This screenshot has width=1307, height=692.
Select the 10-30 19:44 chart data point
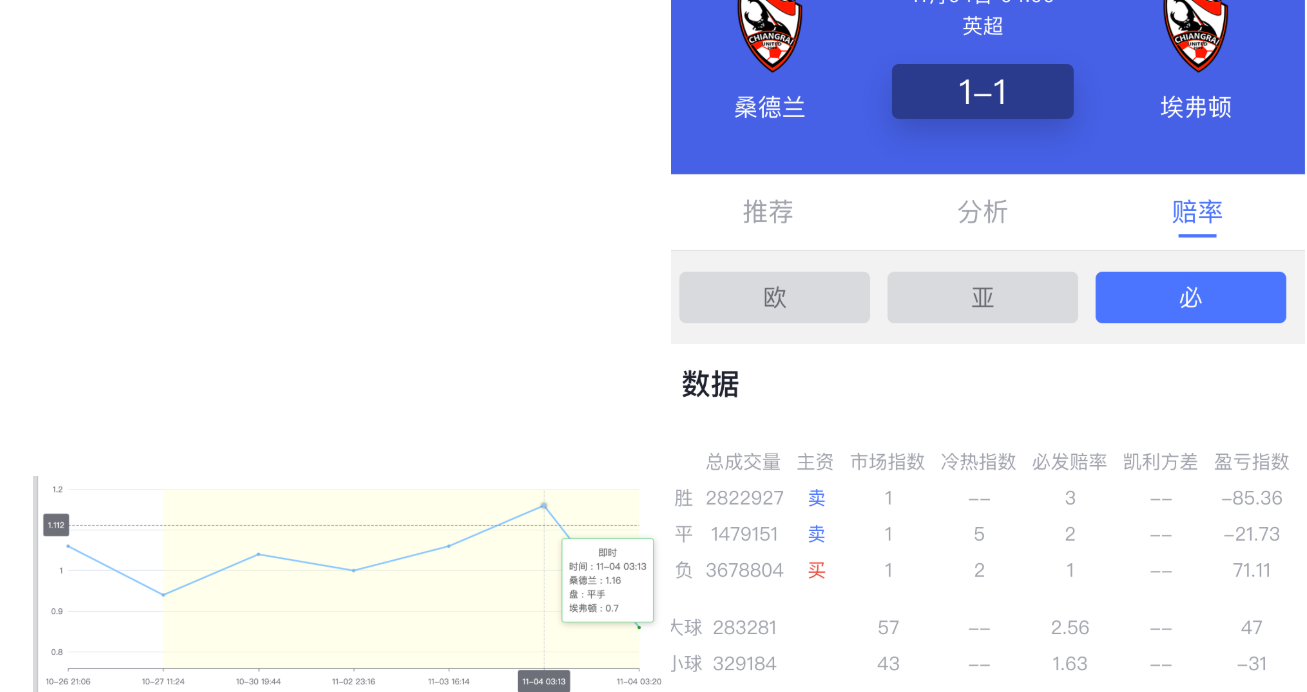(258, 554)
